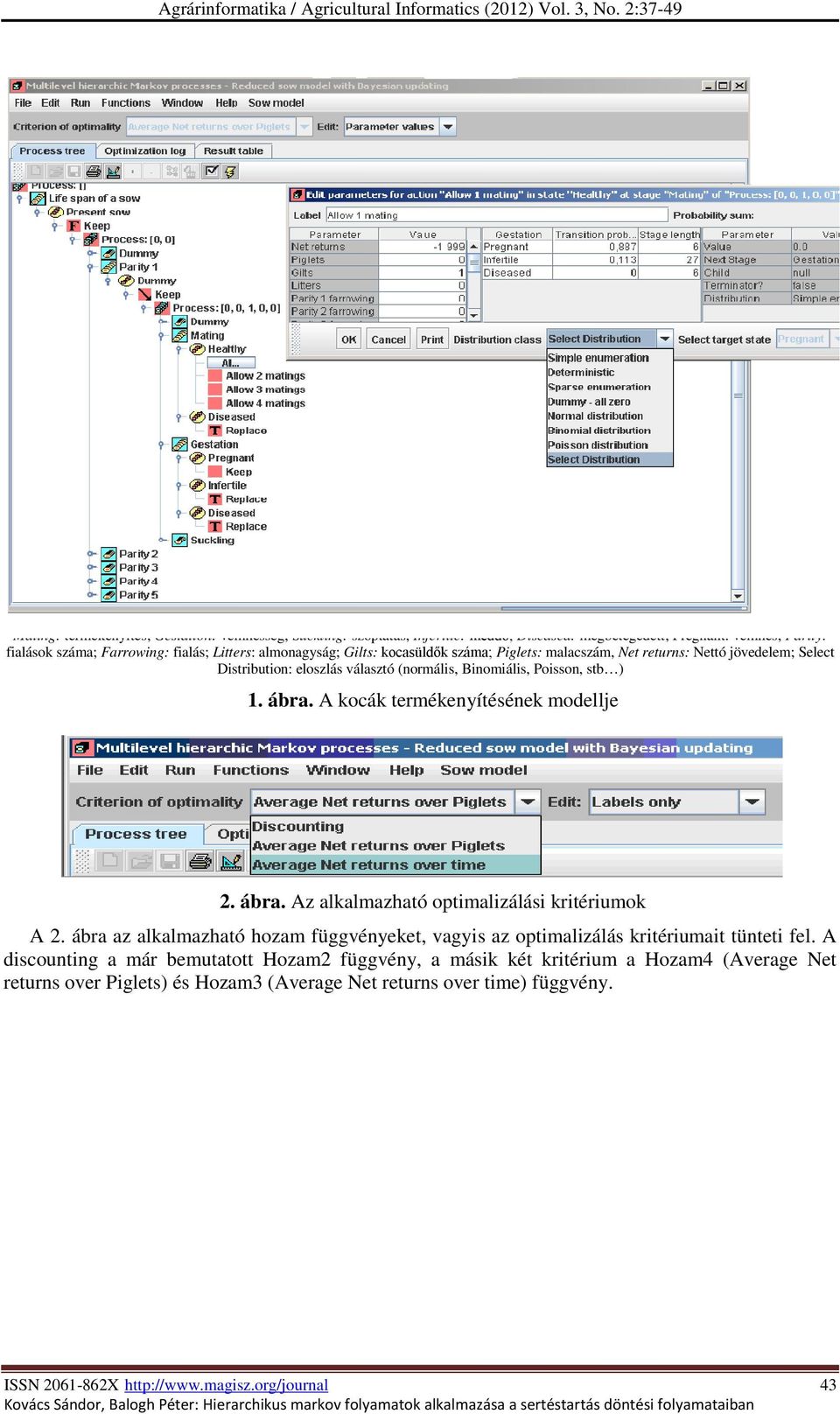This screenshot has width=840, height=1414.
Task: Click the printer icon in Figure 2 toolbar
Action: [200, 862]
